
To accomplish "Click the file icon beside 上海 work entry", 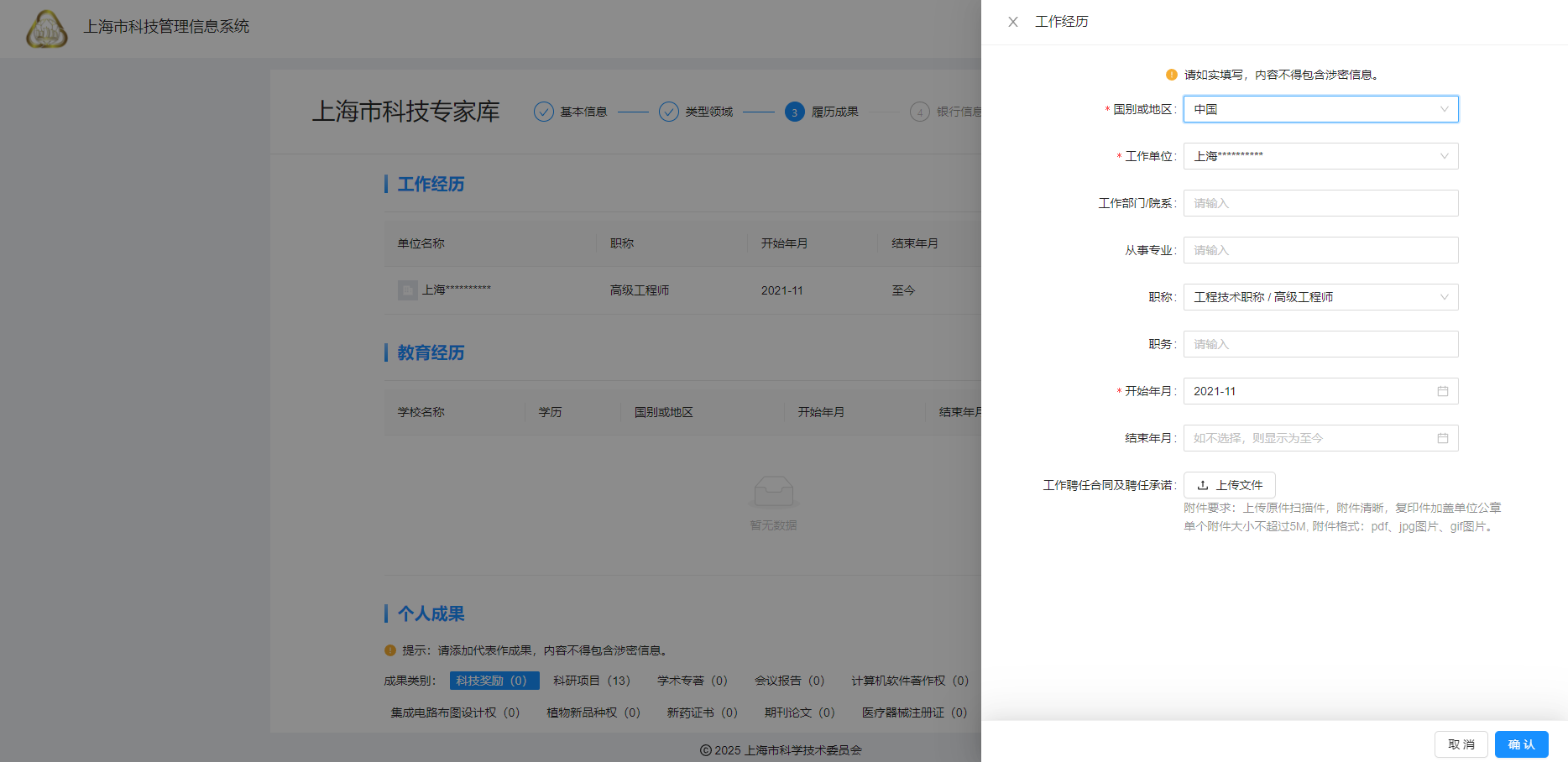I will click(x=408, y=290).
